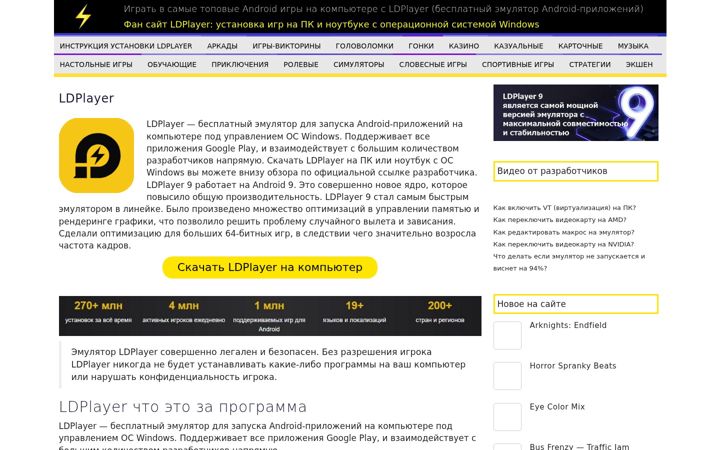Image resolution: width=720 pixels, height=450 pixels.
Task: Open the Обучающие category
Action: tap(172, 65)
